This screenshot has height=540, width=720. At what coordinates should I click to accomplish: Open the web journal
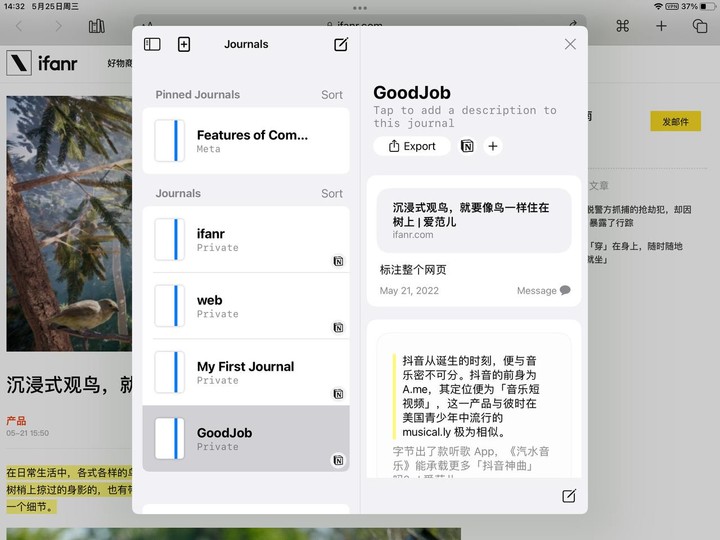coord(246,306)
